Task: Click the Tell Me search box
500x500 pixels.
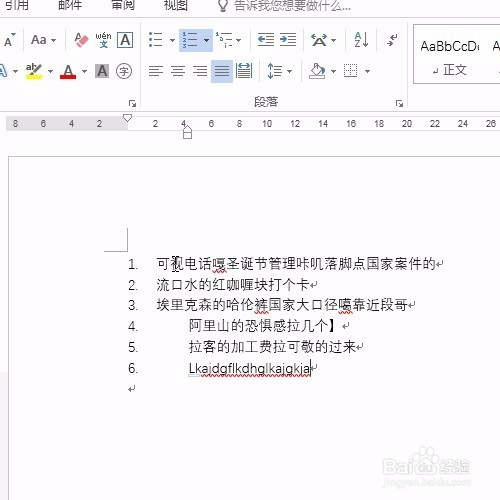Action: point(292,5)
